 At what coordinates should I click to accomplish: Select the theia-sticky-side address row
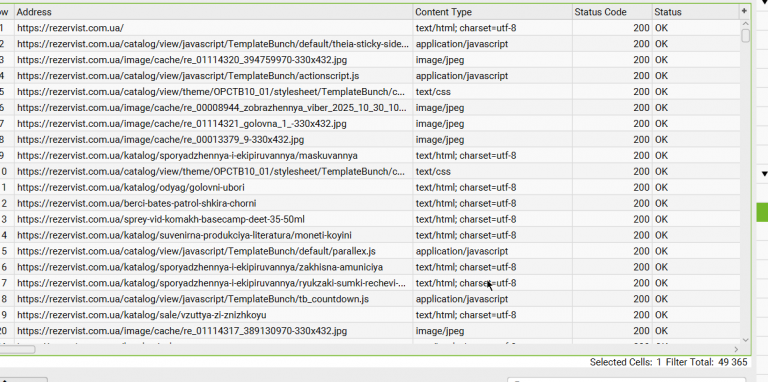tap(214, 44)
